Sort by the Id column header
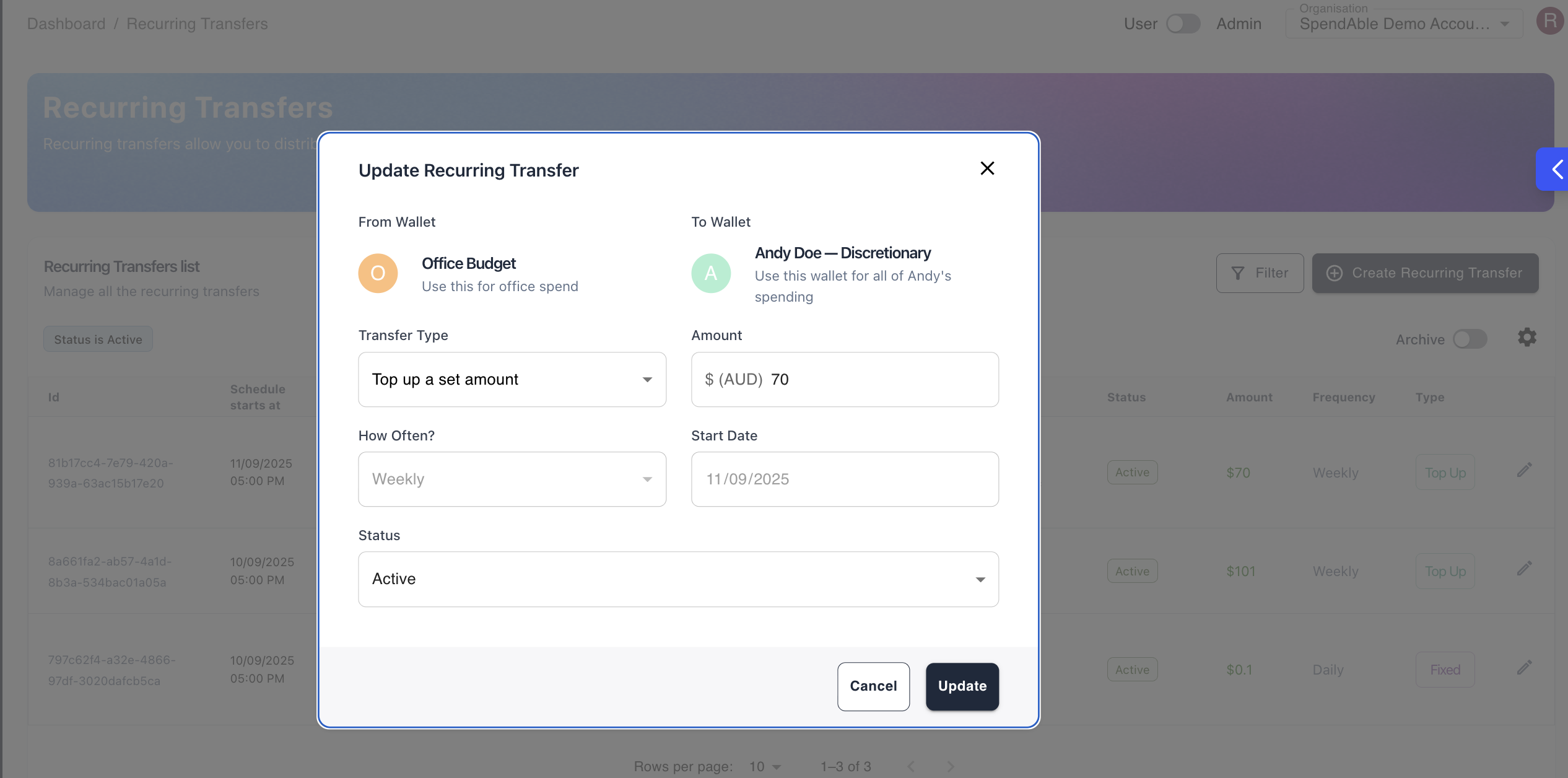 coord(54,398)
